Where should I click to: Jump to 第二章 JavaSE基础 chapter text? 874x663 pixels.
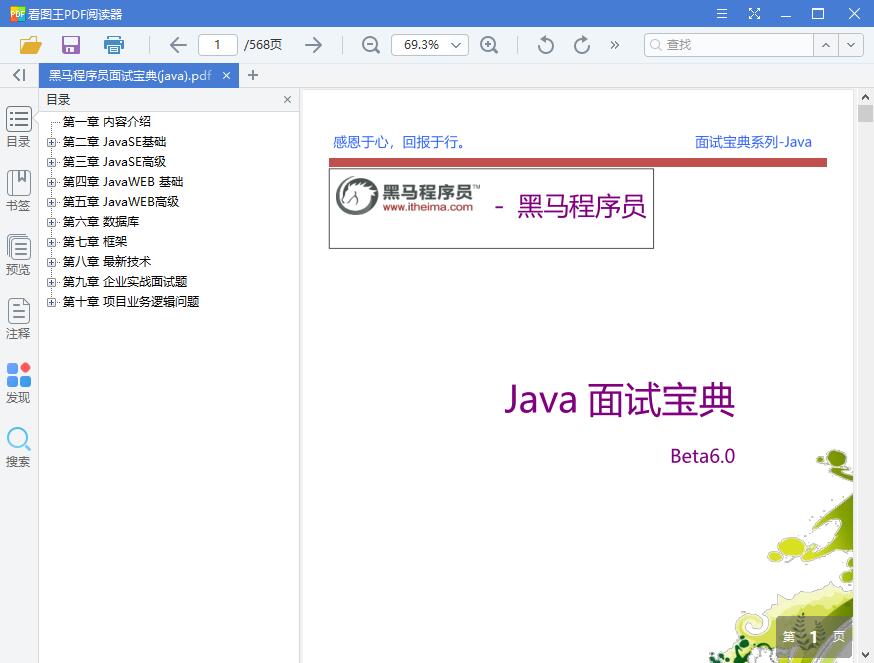pos(114,142)
